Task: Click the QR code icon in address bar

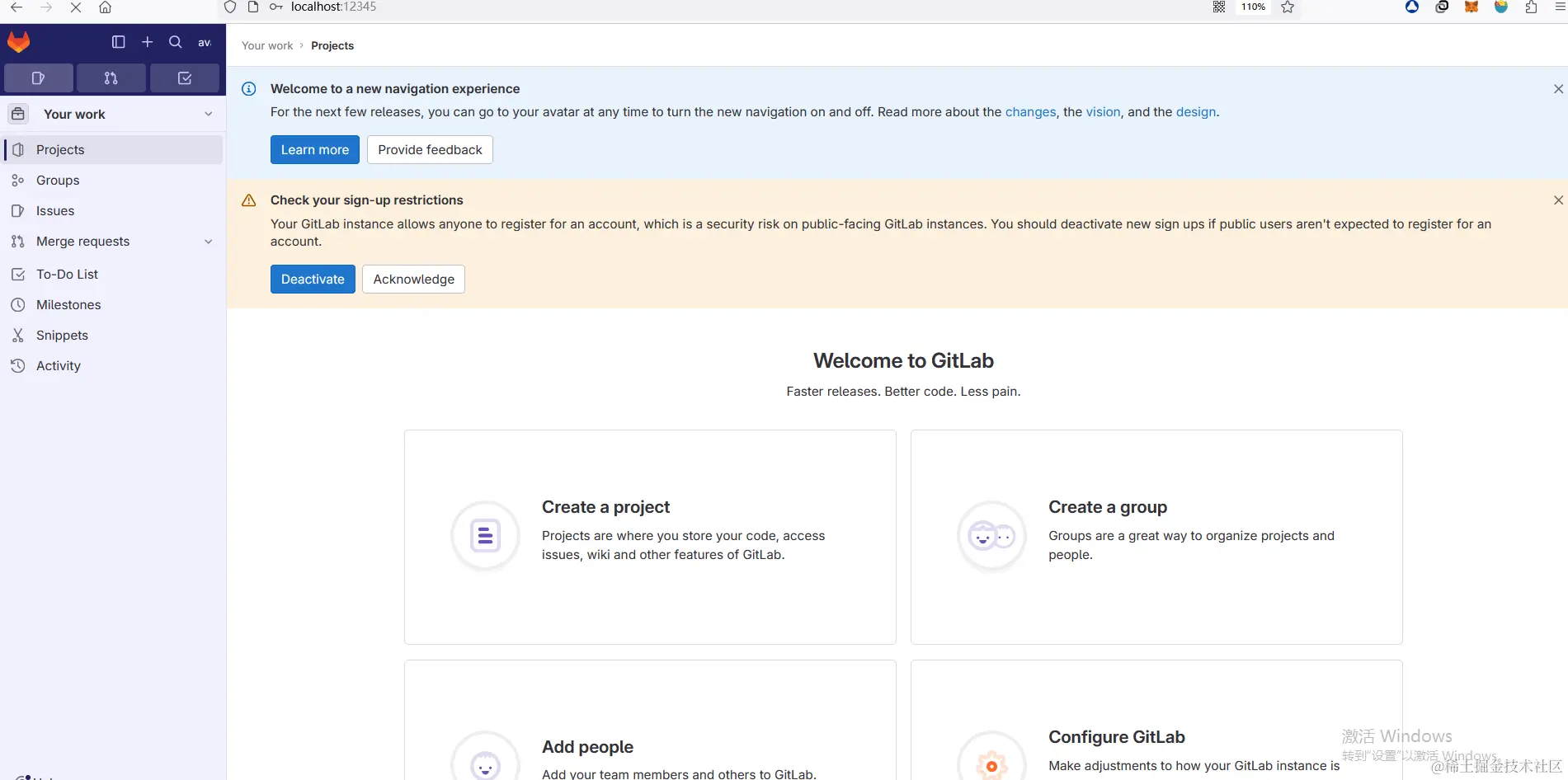Action: pyautogui.click(x=1219, y=7)
